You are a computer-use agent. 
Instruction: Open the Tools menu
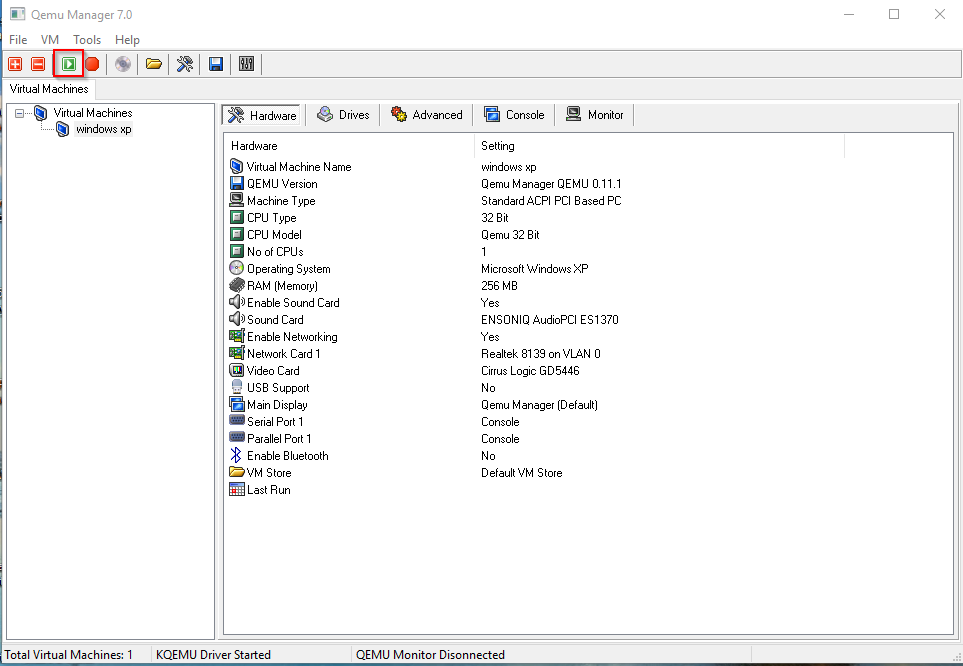click(x=87, y=39)
